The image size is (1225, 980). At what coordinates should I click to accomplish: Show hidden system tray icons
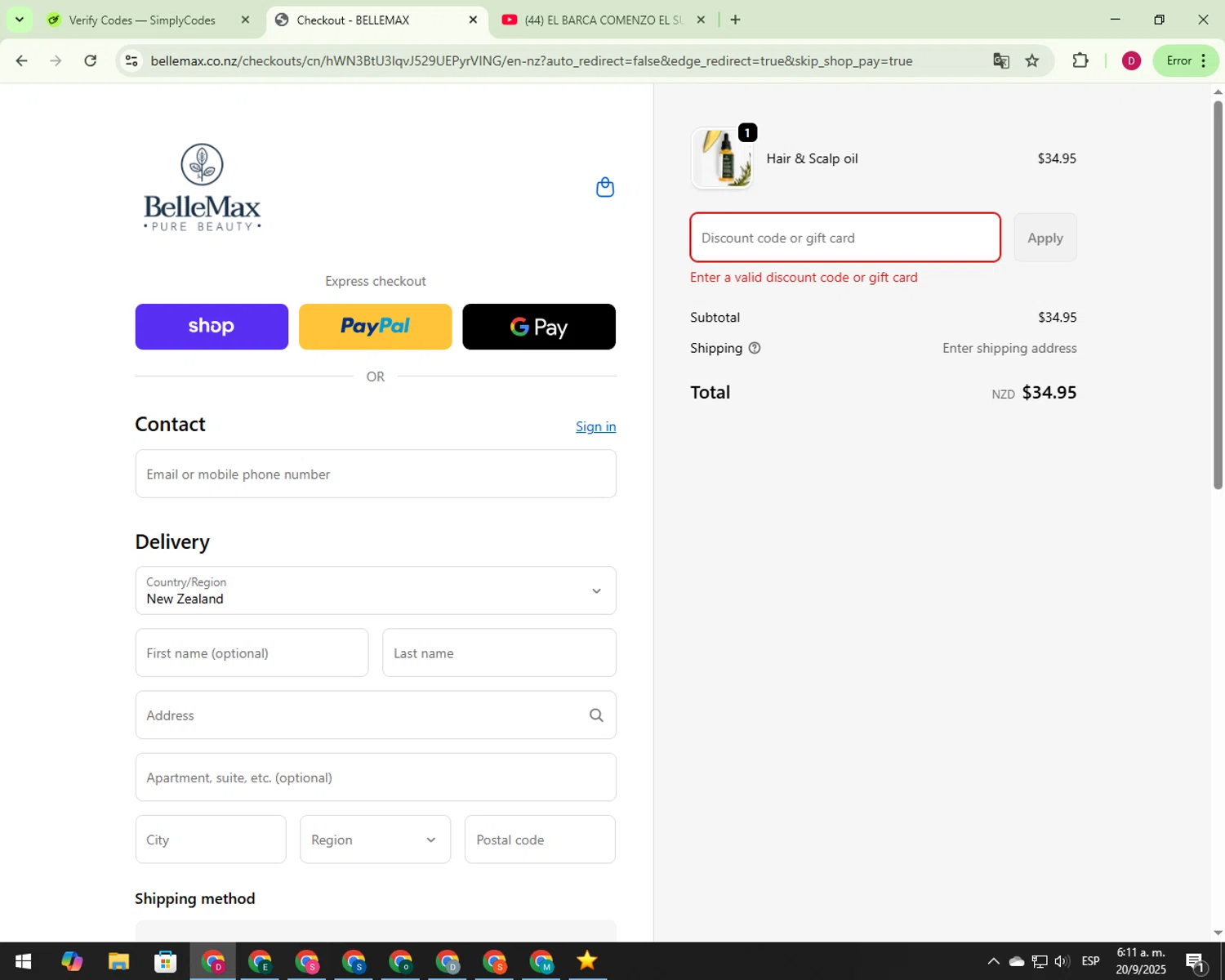click(993, 961)
